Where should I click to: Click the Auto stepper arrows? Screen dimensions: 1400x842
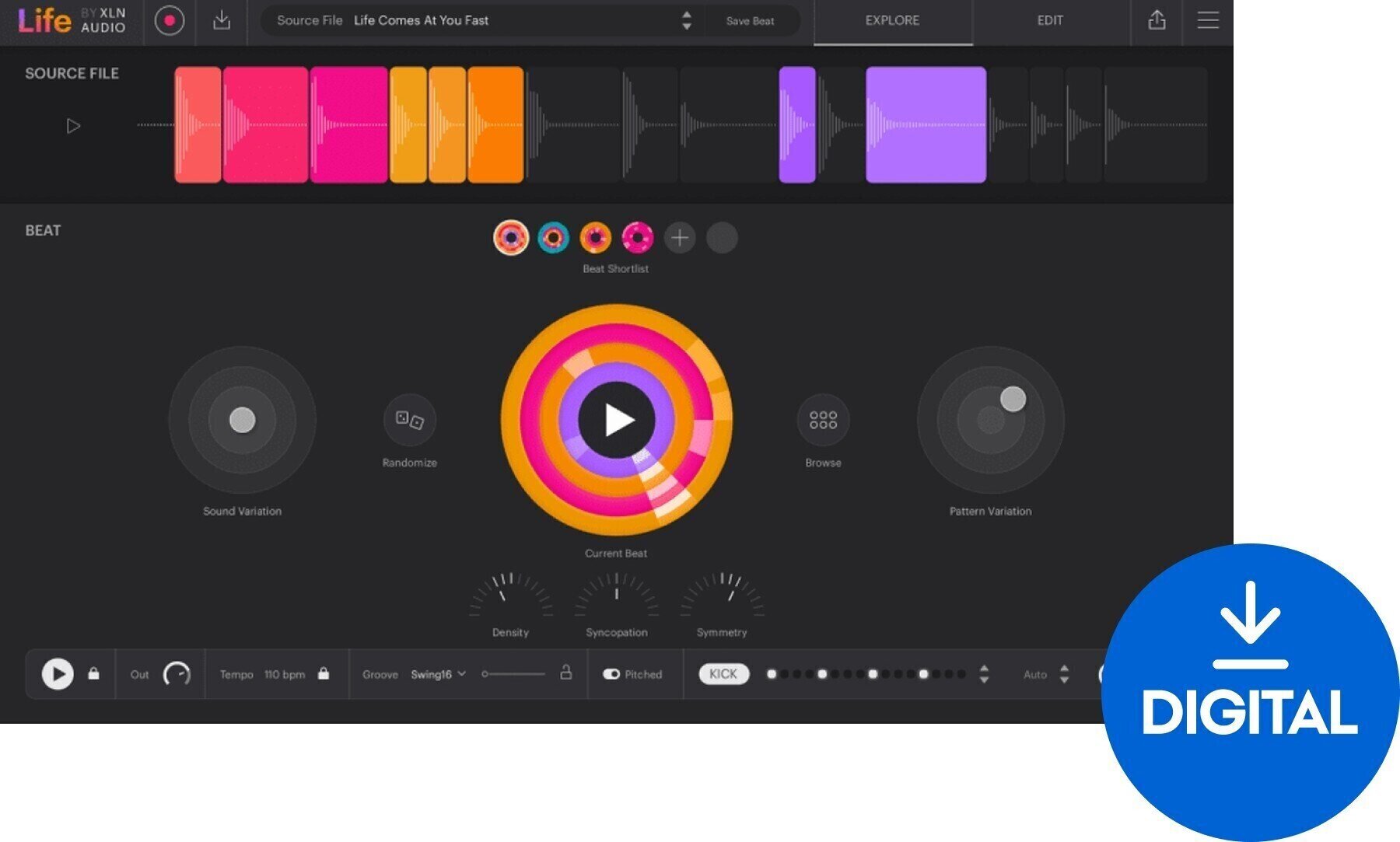click(x=1066, y=674)
